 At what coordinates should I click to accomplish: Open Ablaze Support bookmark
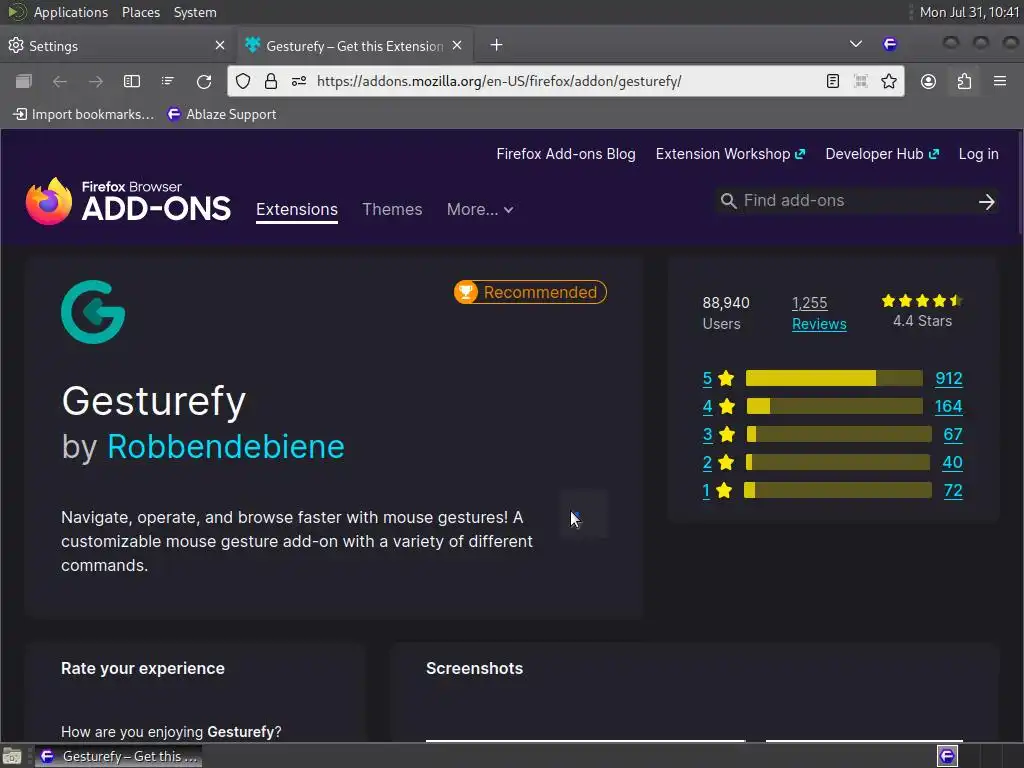[221, 114]
